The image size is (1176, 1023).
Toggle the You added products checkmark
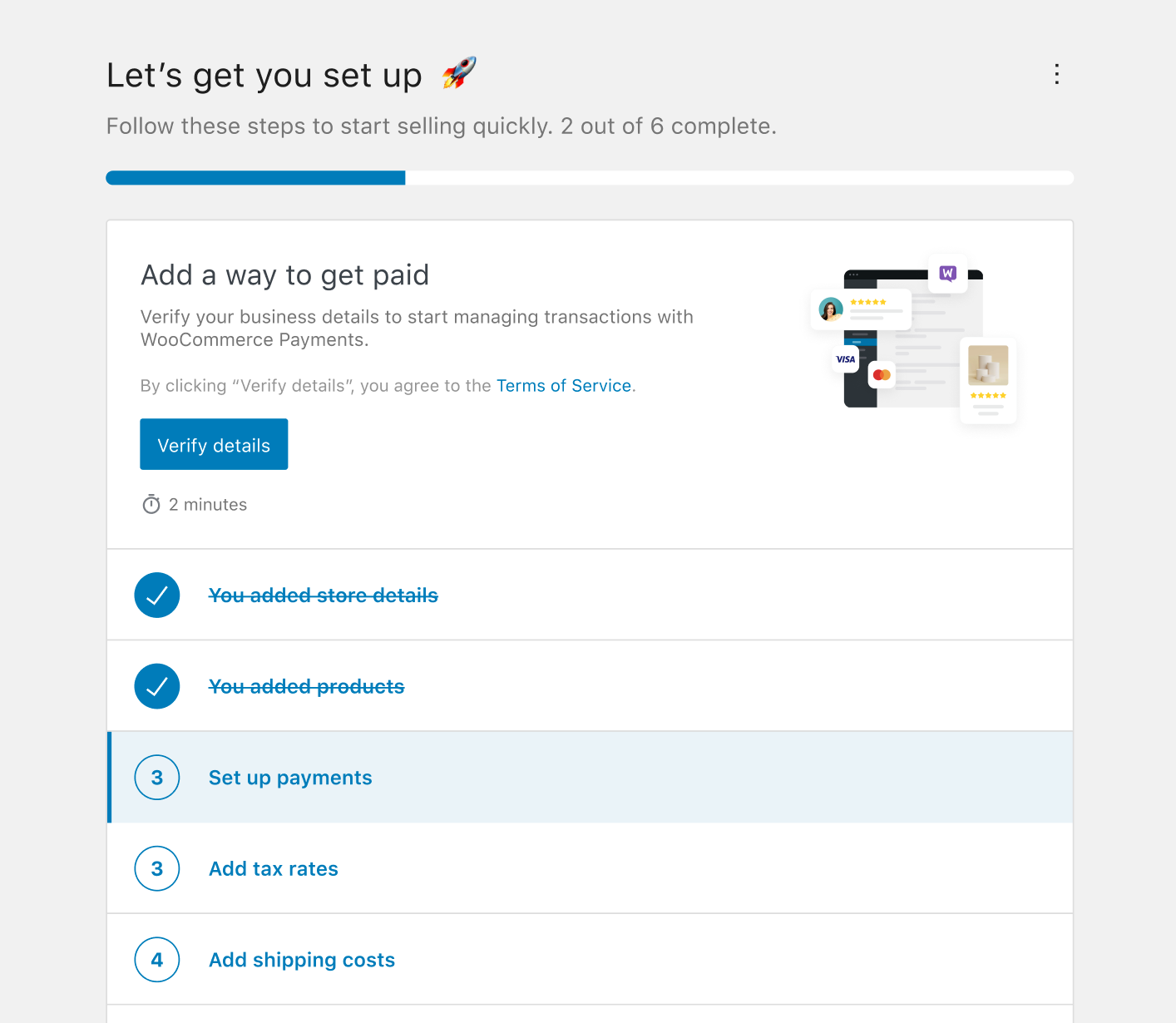click(156, 686)
